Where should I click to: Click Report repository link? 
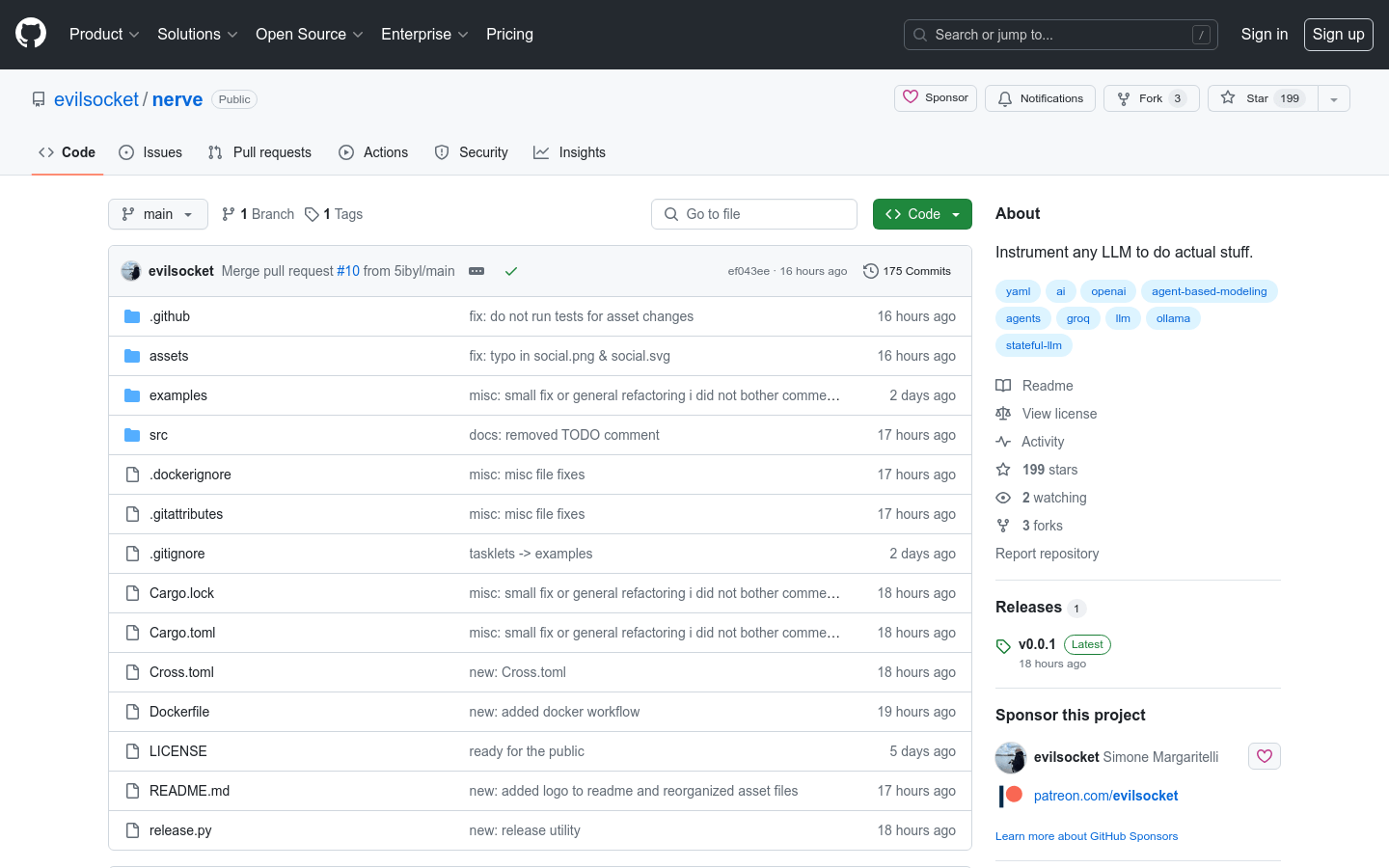(x=1047, y=554)
